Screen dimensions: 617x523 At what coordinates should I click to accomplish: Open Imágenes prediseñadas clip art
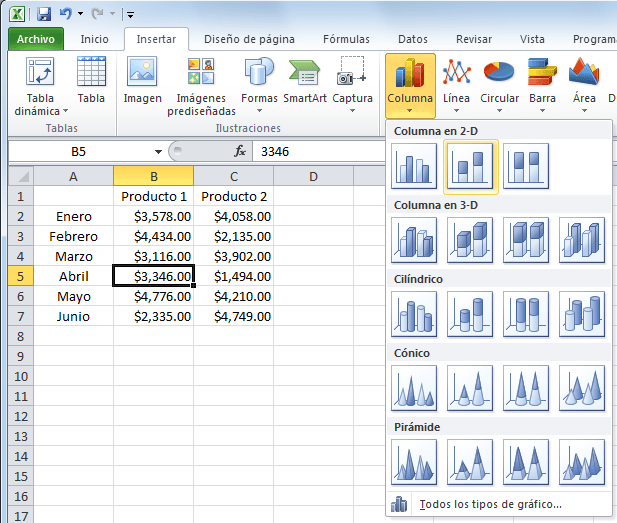pyautogui.click(x=201, y=87)
